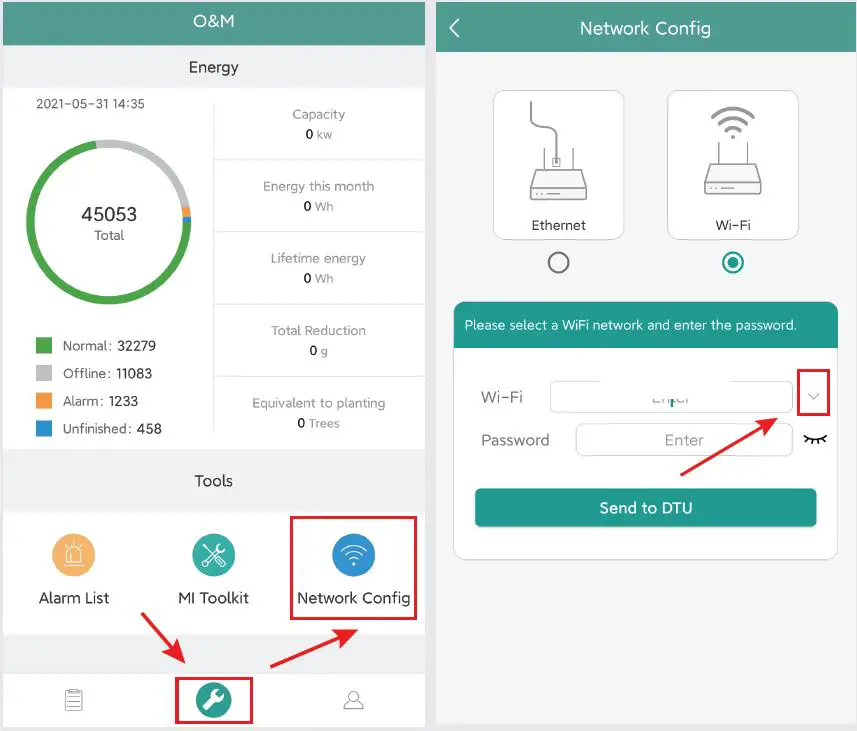Image resolution: width=857 pixels, height=731 pixels.
Task: Click the Tools section header
Action: [214, 481]
